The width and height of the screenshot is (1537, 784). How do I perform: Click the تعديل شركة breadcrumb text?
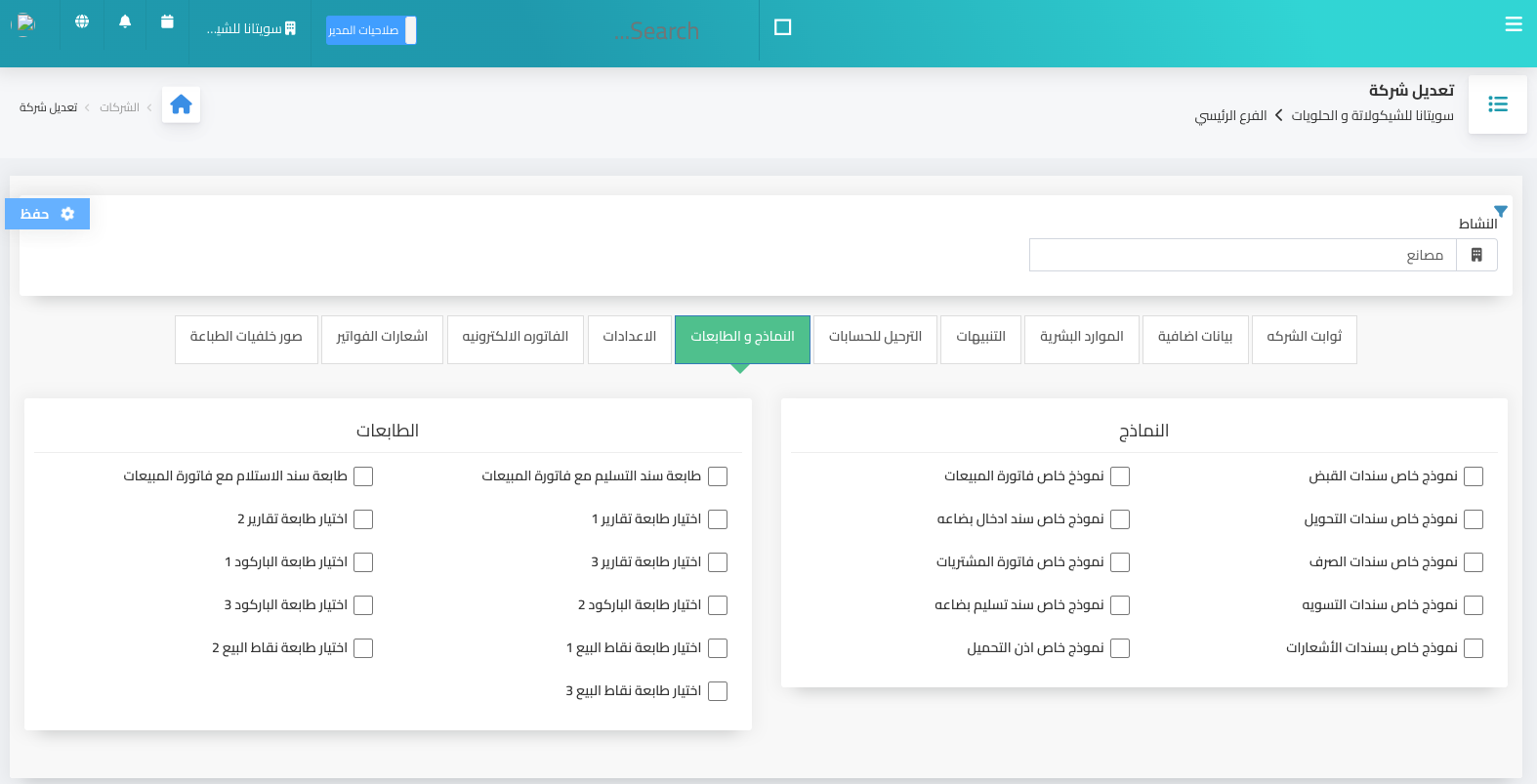point(48,107)
